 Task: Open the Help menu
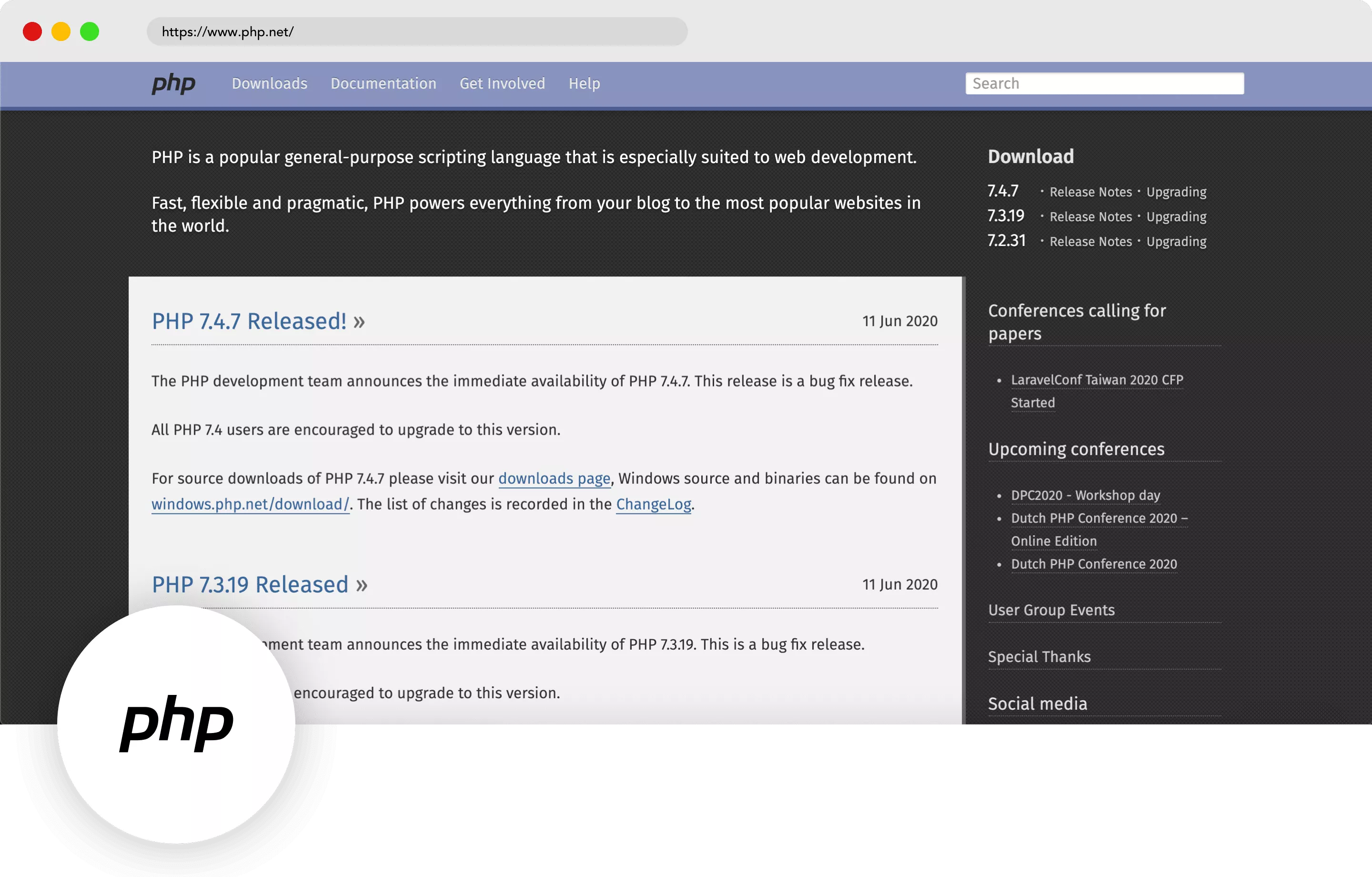584,83
